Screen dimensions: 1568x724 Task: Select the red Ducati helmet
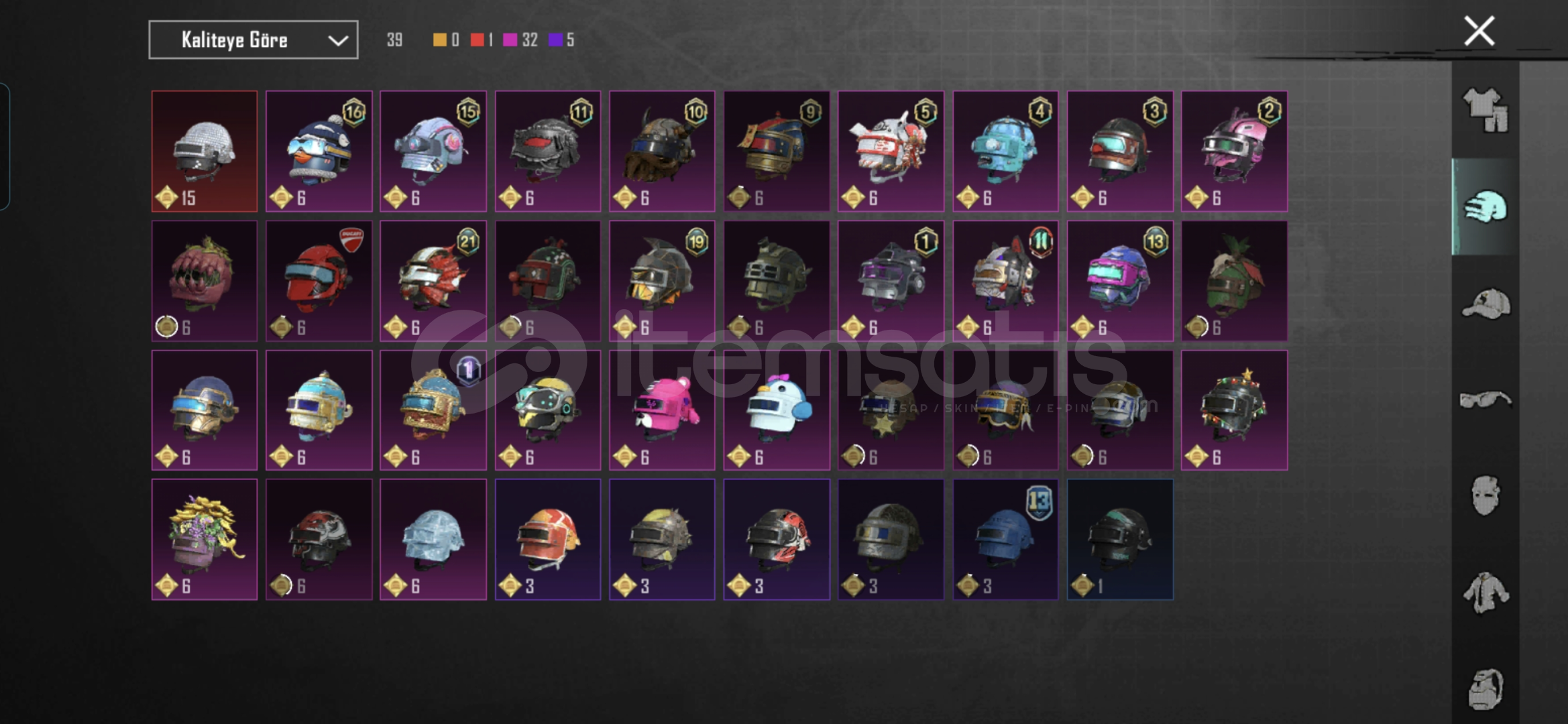click(x=319, y=281)
